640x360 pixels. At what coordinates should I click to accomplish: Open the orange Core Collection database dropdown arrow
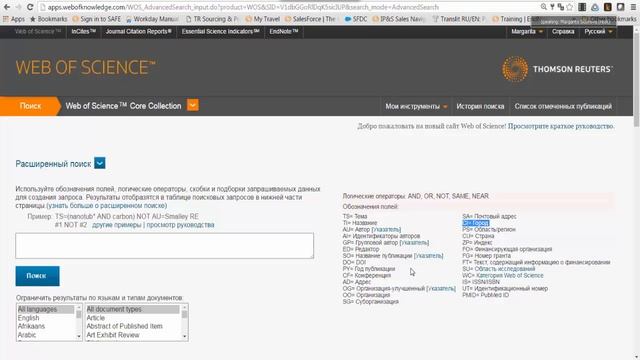[193, 105]
